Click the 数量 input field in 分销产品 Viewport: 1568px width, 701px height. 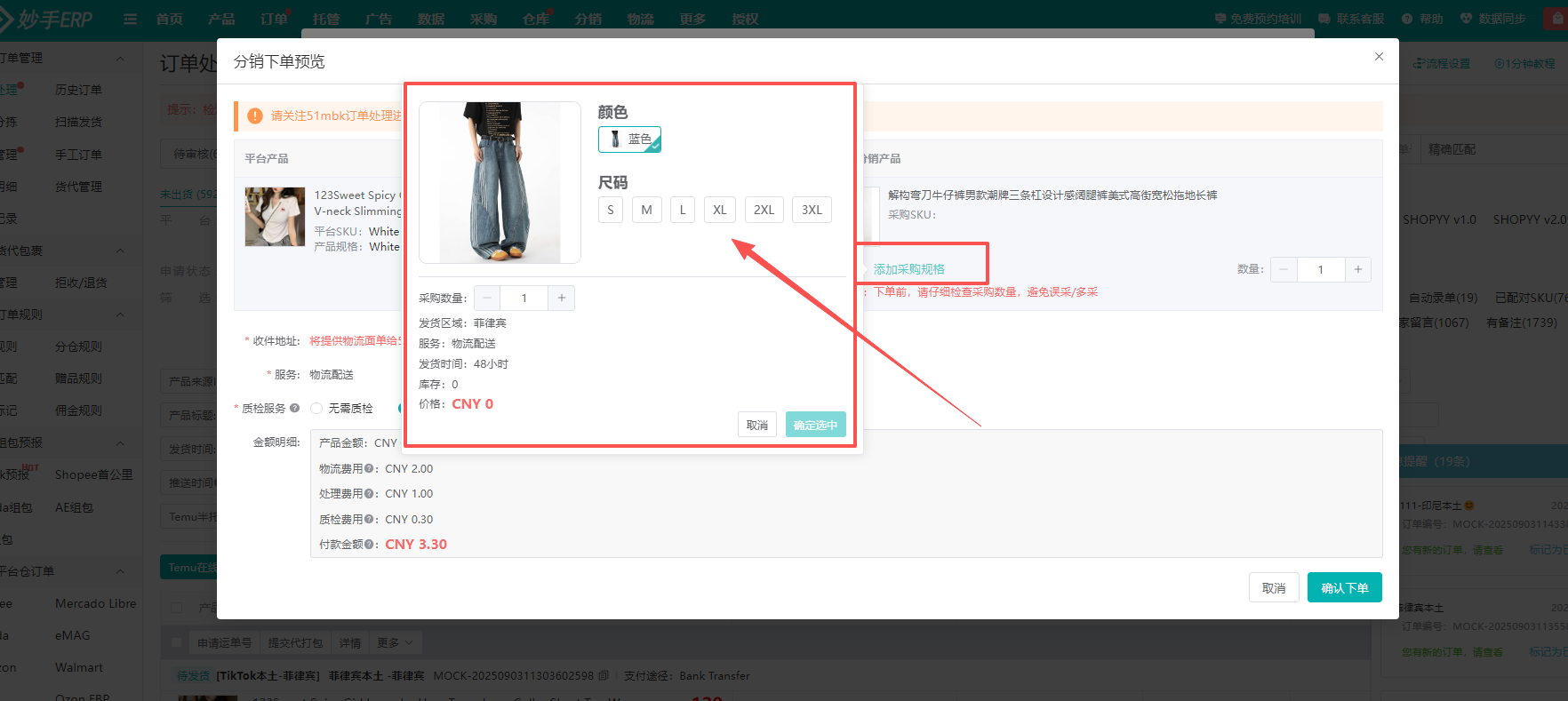click(x=1321, y=269)
